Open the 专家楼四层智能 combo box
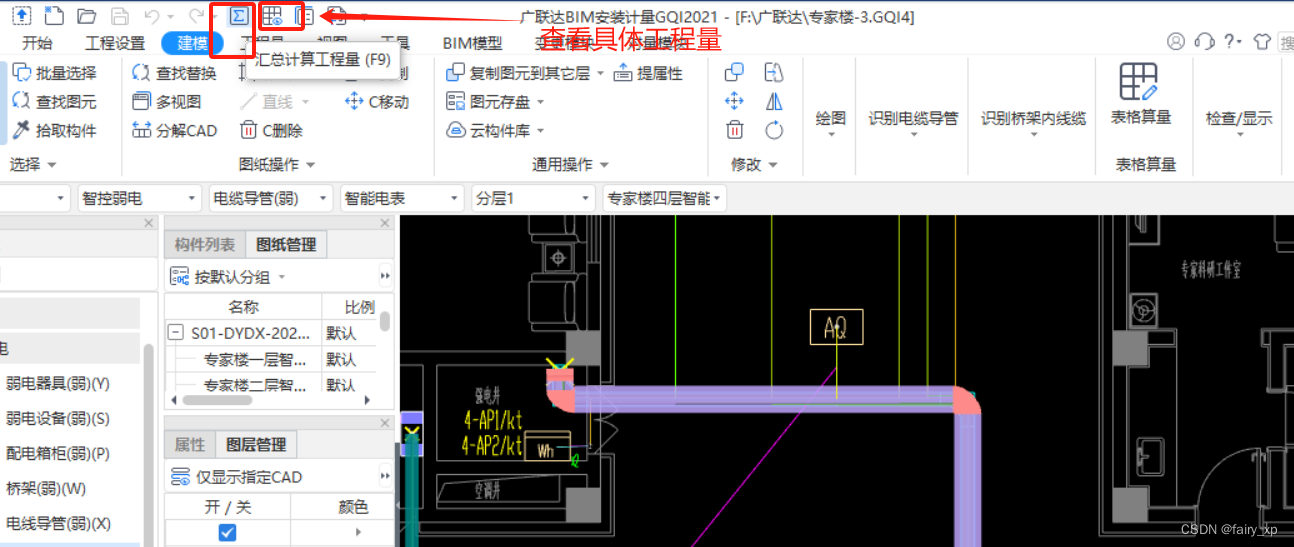The width and height of the screenshot is (1294, 547). 664,199
